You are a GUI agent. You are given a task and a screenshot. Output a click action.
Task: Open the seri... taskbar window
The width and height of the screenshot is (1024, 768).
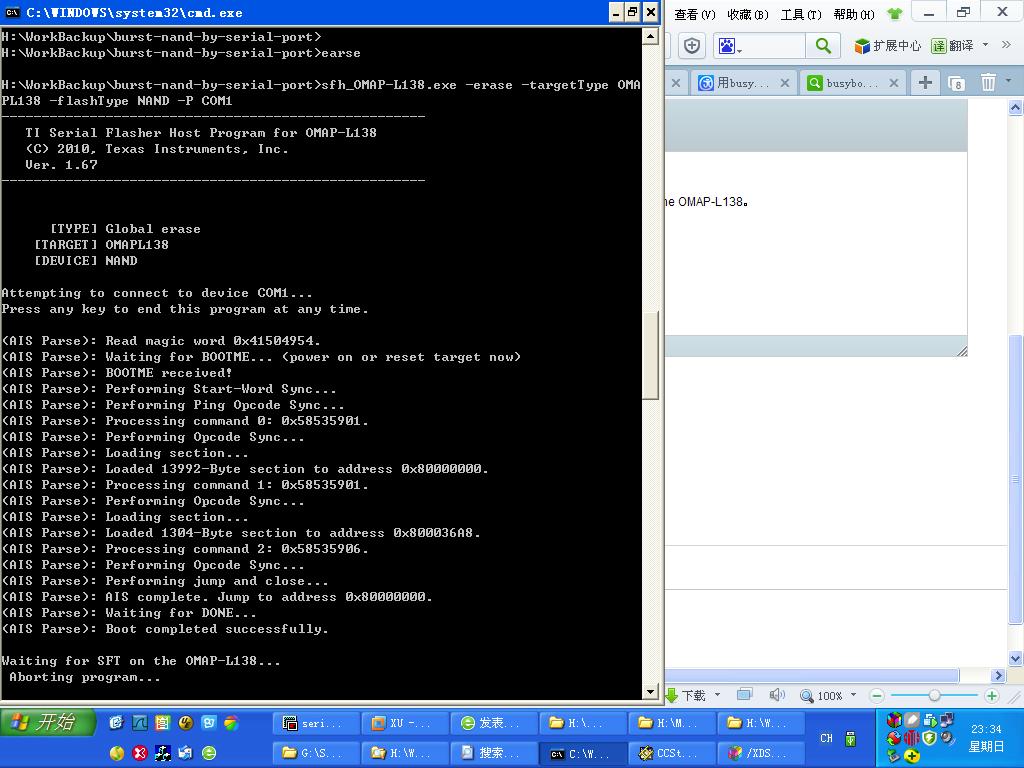tap(316, 723)
